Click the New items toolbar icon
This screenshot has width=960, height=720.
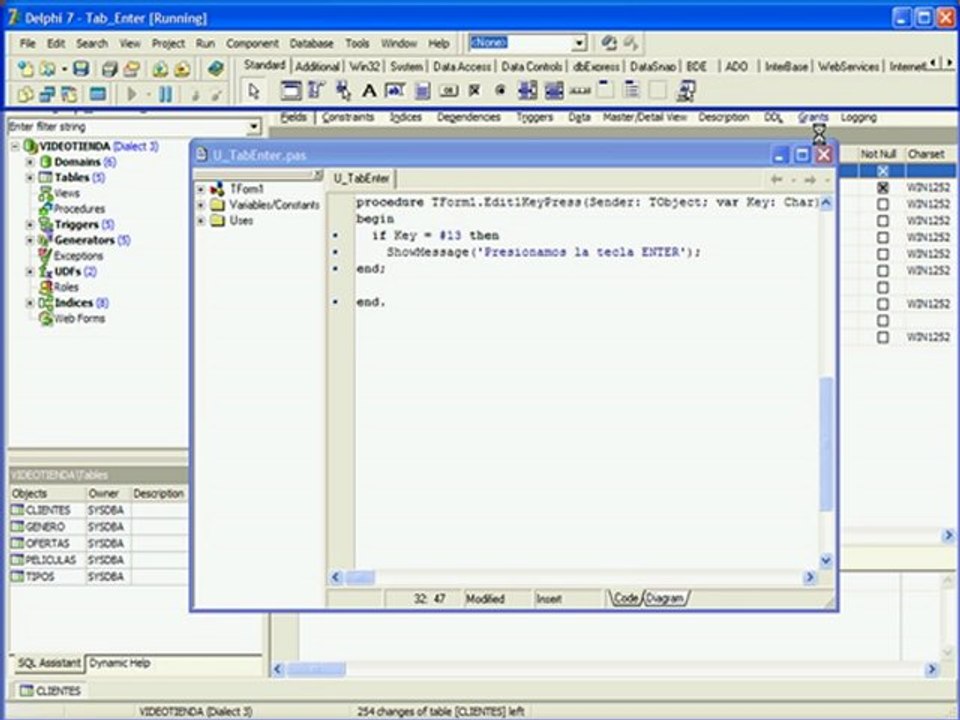tap(25, 69)
